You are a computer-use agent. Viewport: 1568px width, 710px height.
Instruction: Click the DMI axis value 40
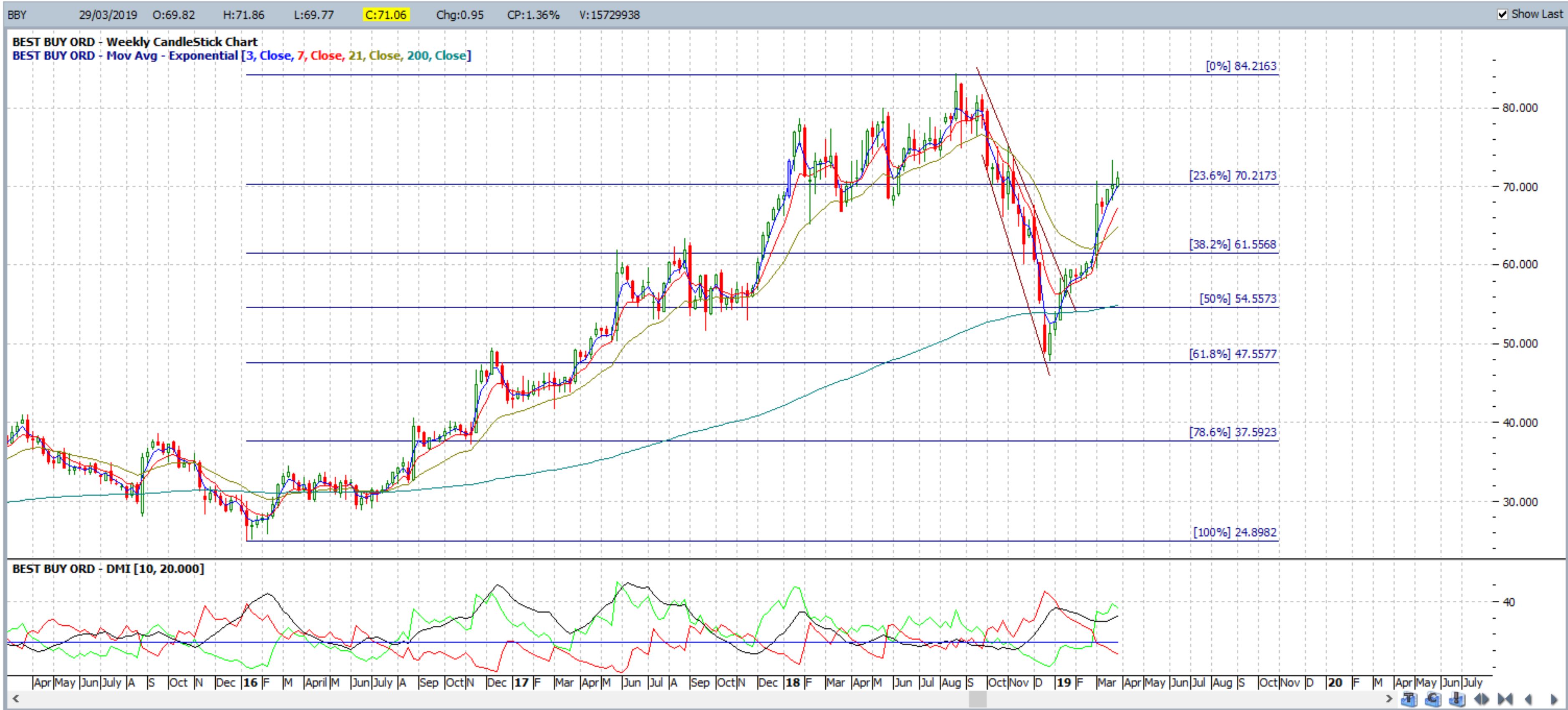[x=1508, y=602]
